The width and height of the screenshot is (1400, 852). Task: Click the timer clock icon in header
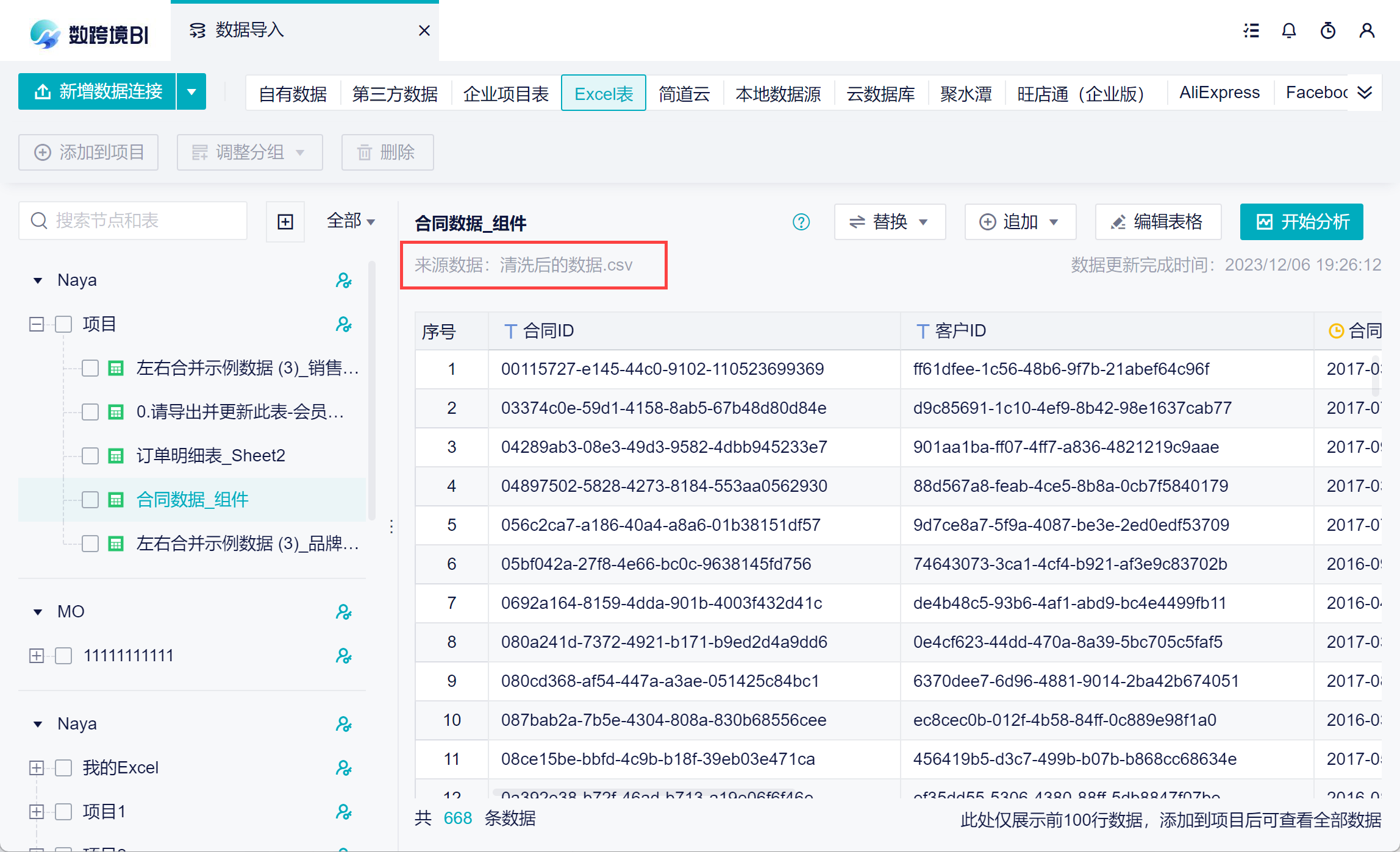[x=1327, y=31]
